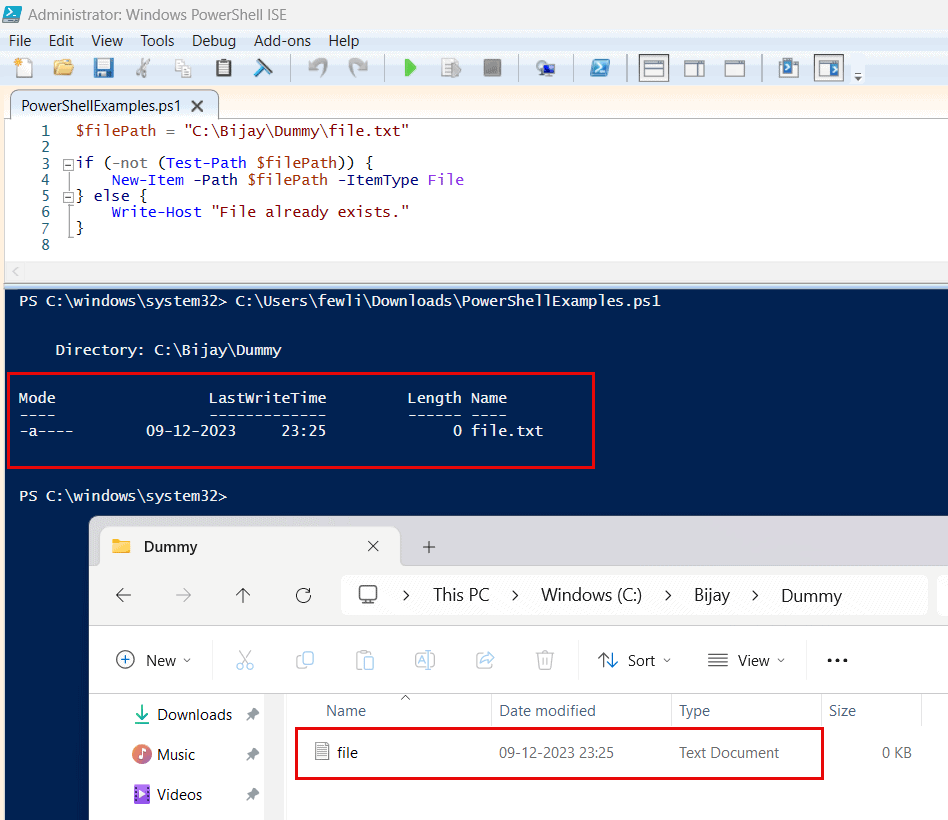Navigate to Bijay in address breadcrumb
The image size is (948, 820).
click(711, 595)
